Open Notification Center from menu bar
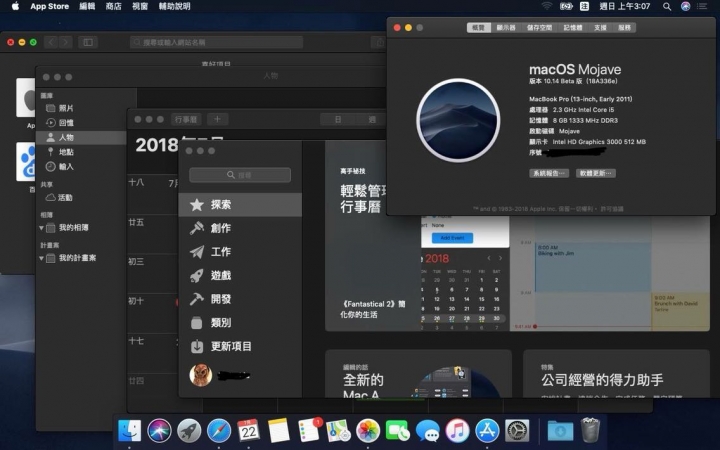The width and height of the screenshot is (720, 450). coord(702,6)
